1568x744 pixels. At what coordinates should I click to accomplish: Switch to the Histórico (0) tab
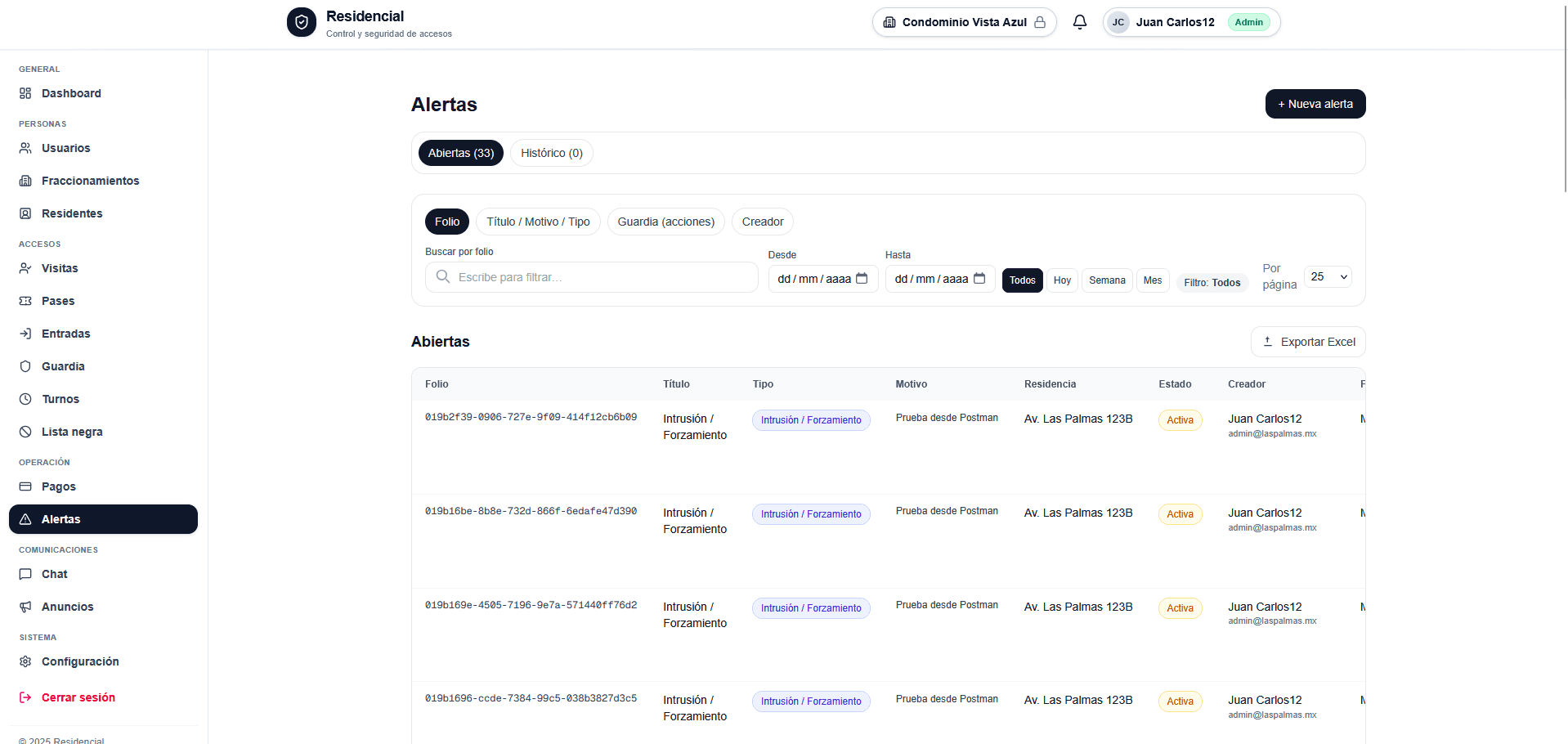tap(551, 153)
